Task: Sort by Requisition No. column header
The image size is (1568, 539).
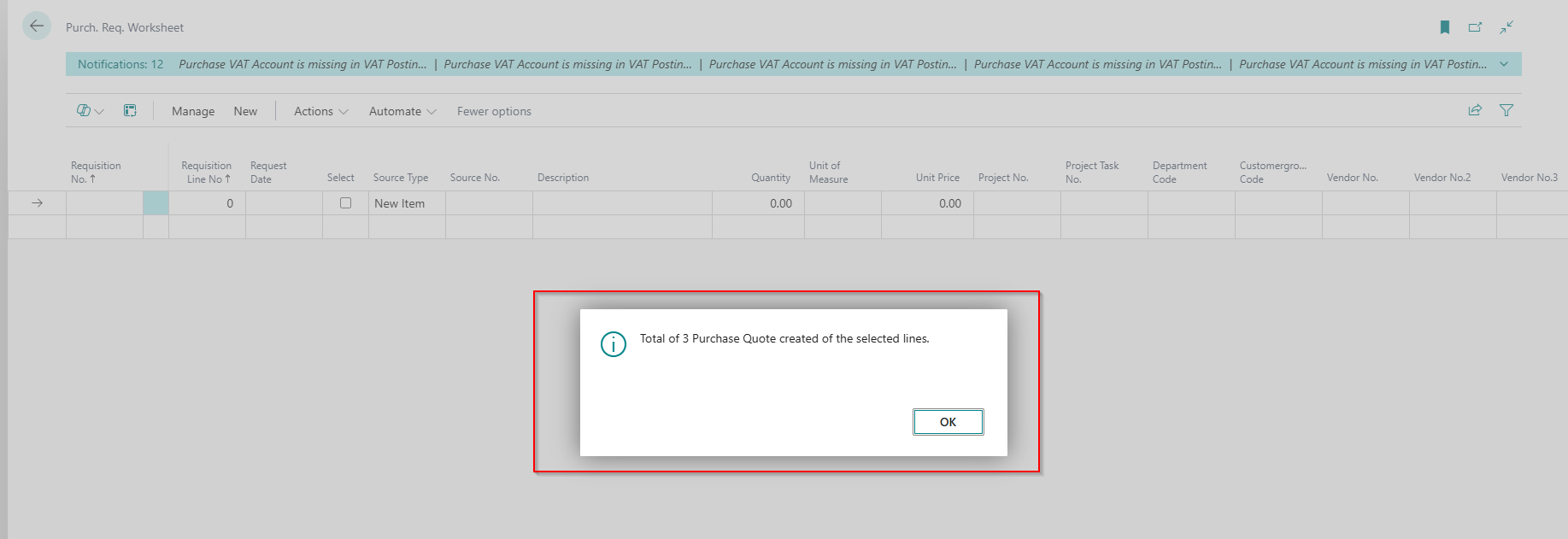Action: [96, 172]
